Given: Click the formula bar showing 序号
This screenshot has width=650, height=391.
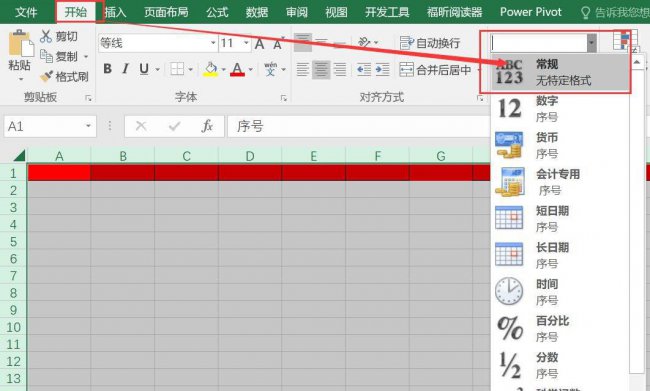Looking at the screenshot, I should click(x=359, y=126).
